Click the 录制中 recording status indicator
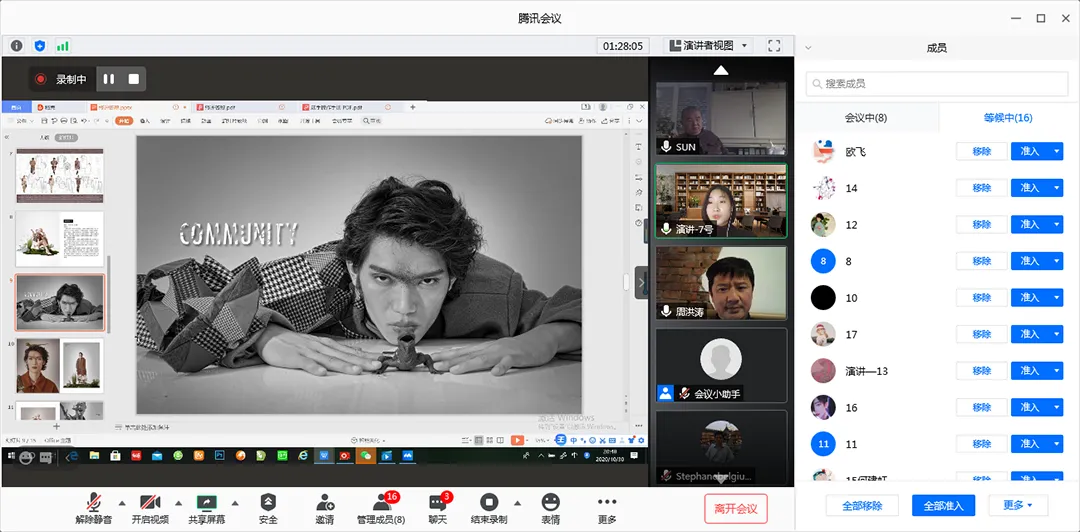The width and height of the screenshot is (1080, 532). pyautogui.click(x=61, y=79)
